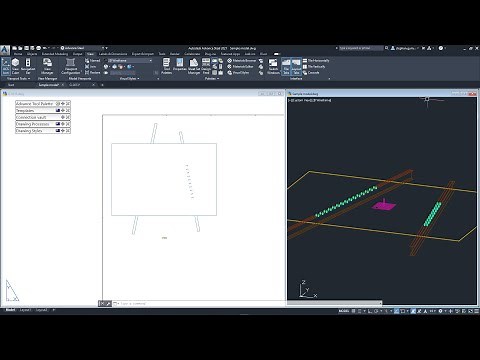The width and height of the screenshot is (480, 360).
Task: Open the signed-in user account menu
Action: (x=405, y=48)
